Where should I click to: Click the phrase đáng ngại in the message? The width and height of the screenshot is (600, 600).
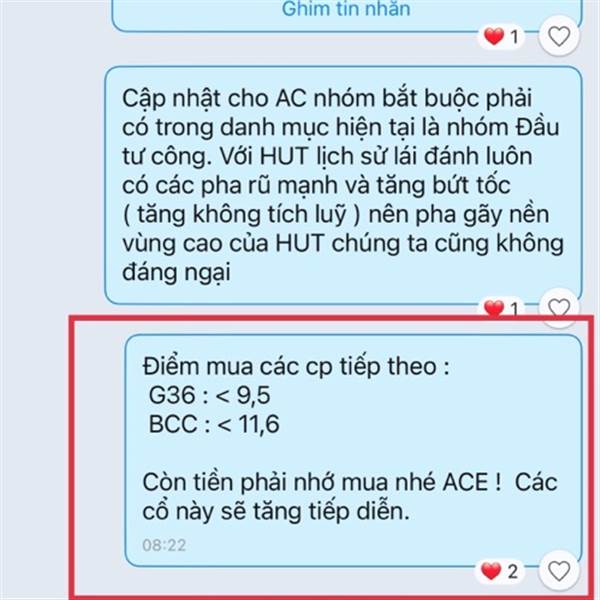pyautogui.click(x=176, y=272)
